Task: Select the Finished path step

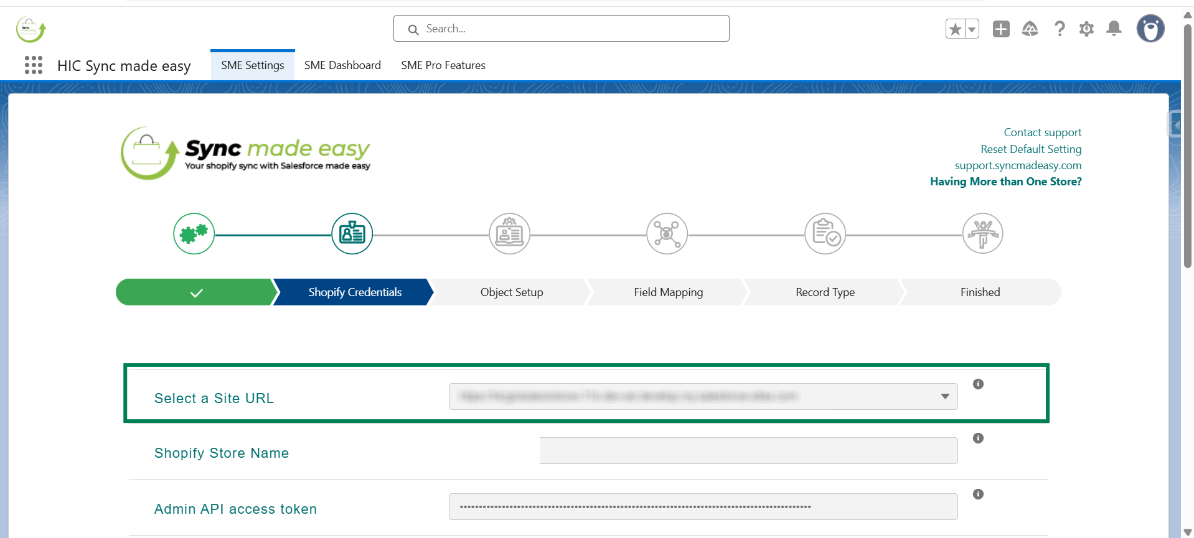Action: point(981,292)
